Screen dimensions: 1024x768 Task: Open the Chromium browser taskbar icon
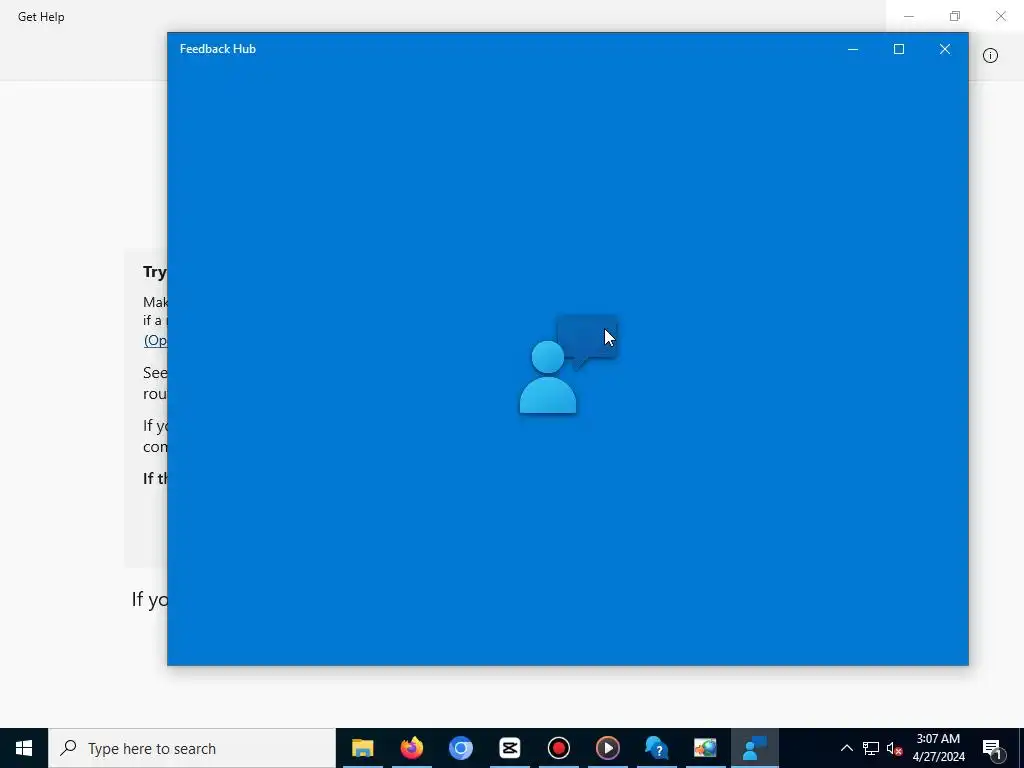point(460,748)
